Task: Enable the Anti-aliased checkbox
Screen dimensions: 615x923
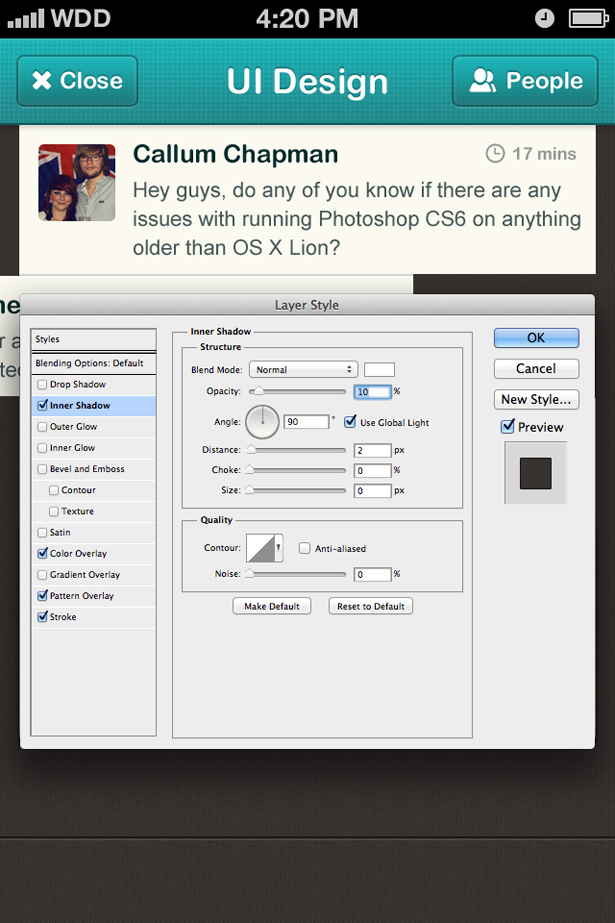Action: tap(304, 548)
